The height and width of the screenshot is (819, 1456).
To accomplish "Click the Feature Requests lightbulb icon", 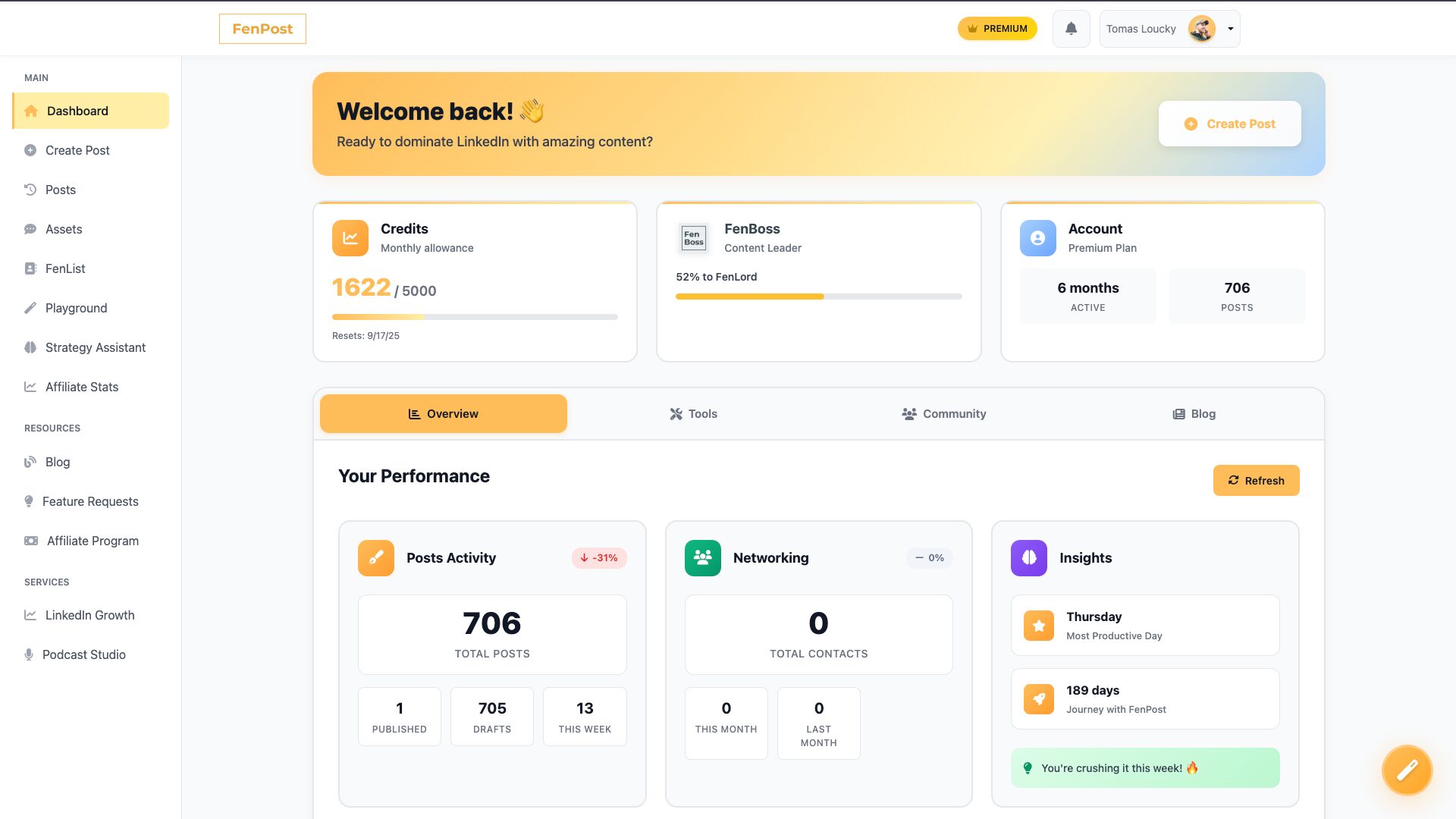I will (x=29, y=501).
